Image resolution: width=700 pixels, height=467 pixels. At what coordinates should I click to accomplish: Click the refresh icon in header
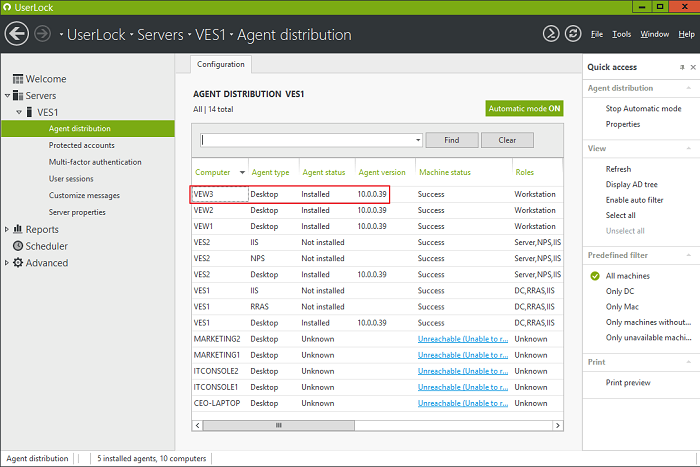click(573, 34)
